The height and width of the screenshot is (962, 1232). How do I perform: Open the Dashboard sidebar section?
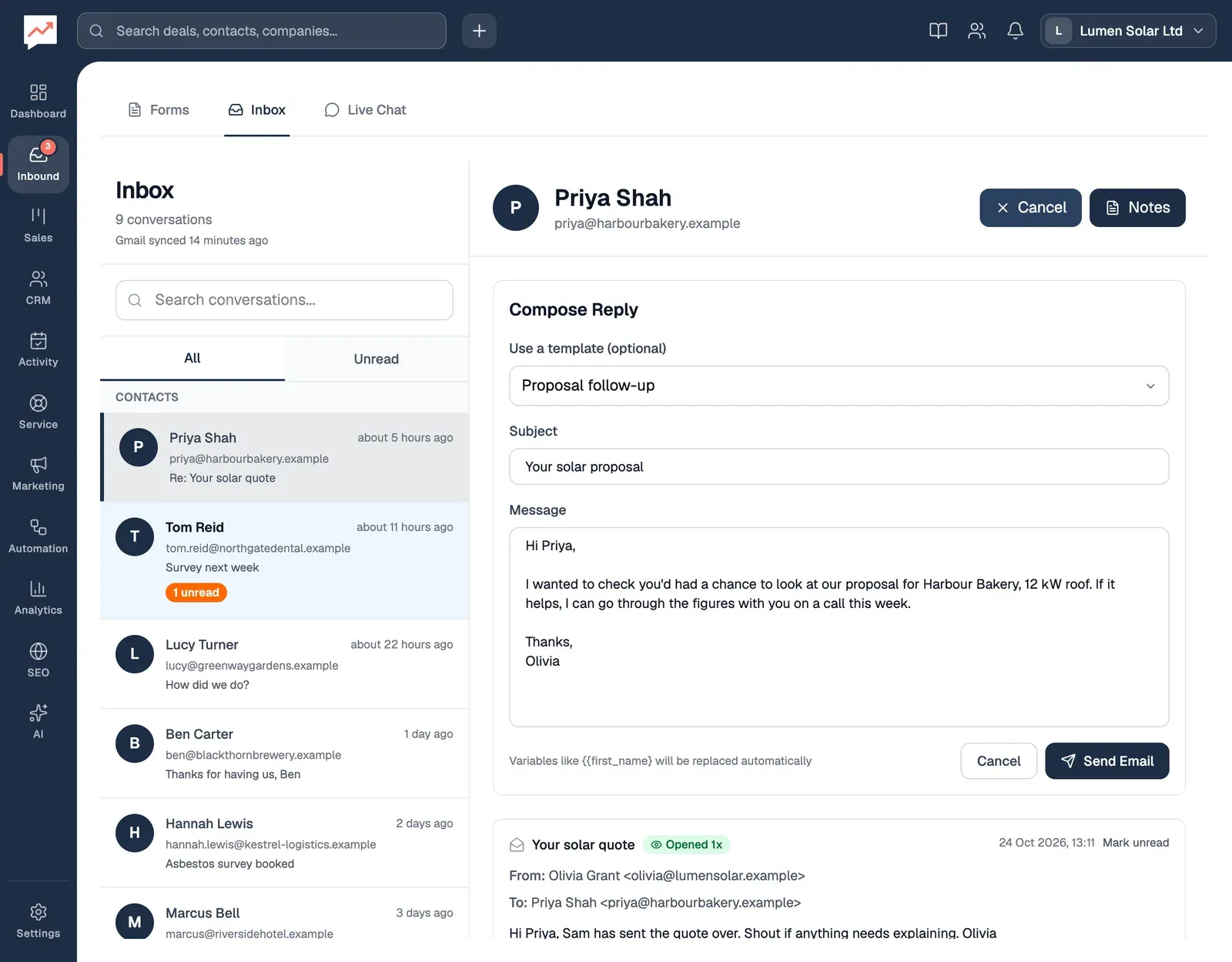pyautogui.click(x=38, y=102)
